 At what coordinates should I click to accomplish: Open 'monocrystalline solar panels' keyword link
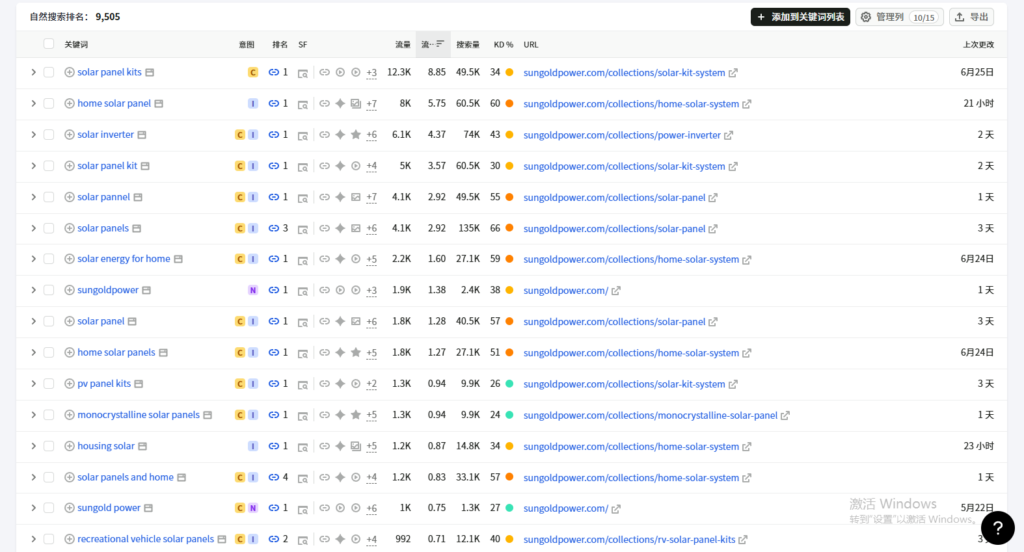pos(138,415)
